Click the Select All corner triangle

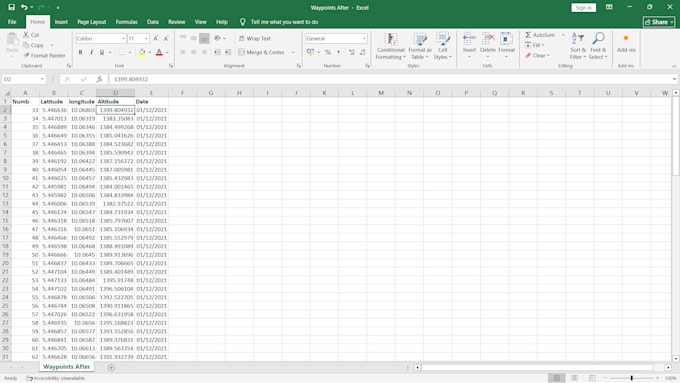point(6,93)
